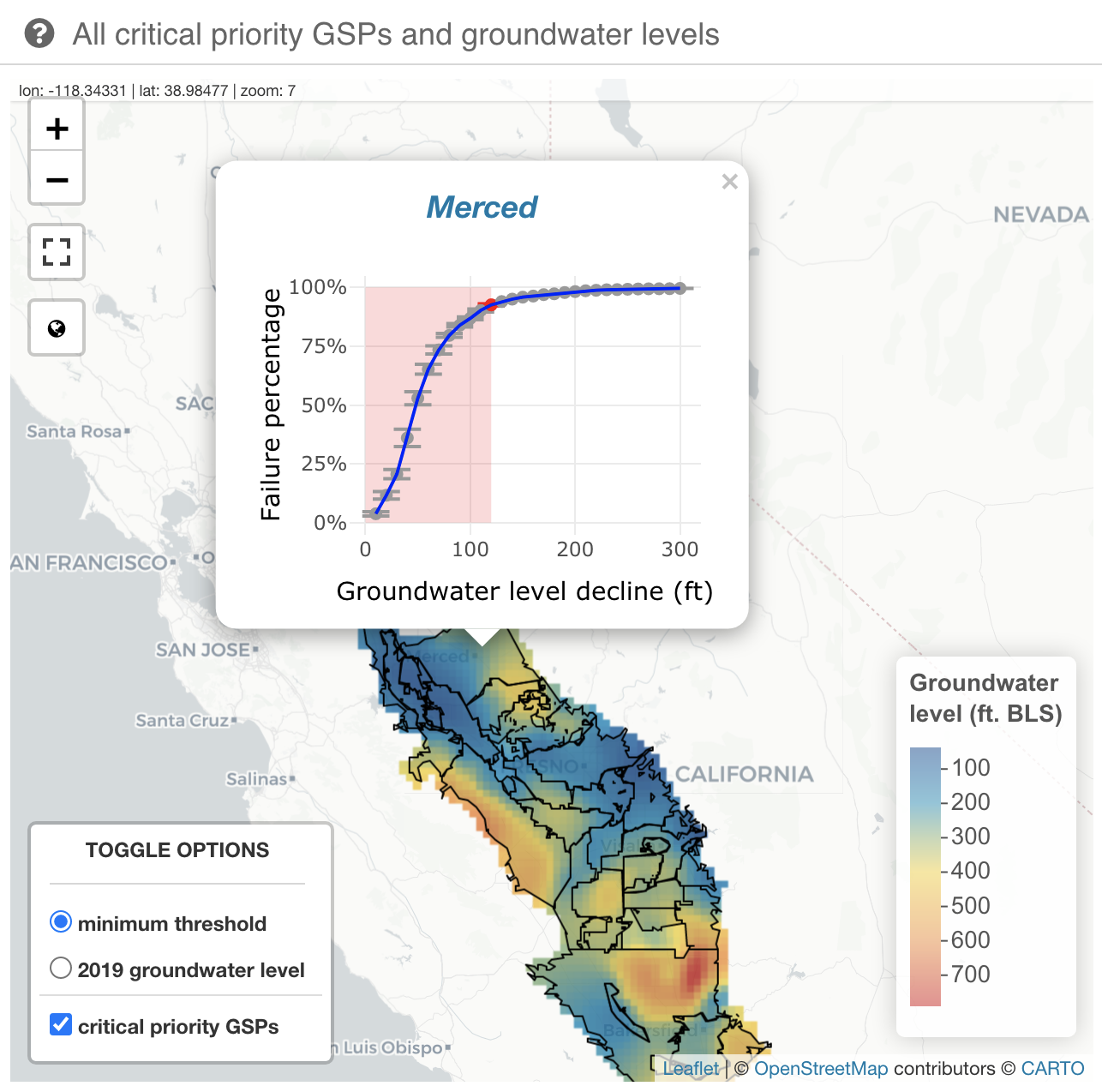Image resolution: width=1102 pixels, height=1092 pixels.
Task: Click the groundwater level color gradient legend
Action: click(925, 876)
